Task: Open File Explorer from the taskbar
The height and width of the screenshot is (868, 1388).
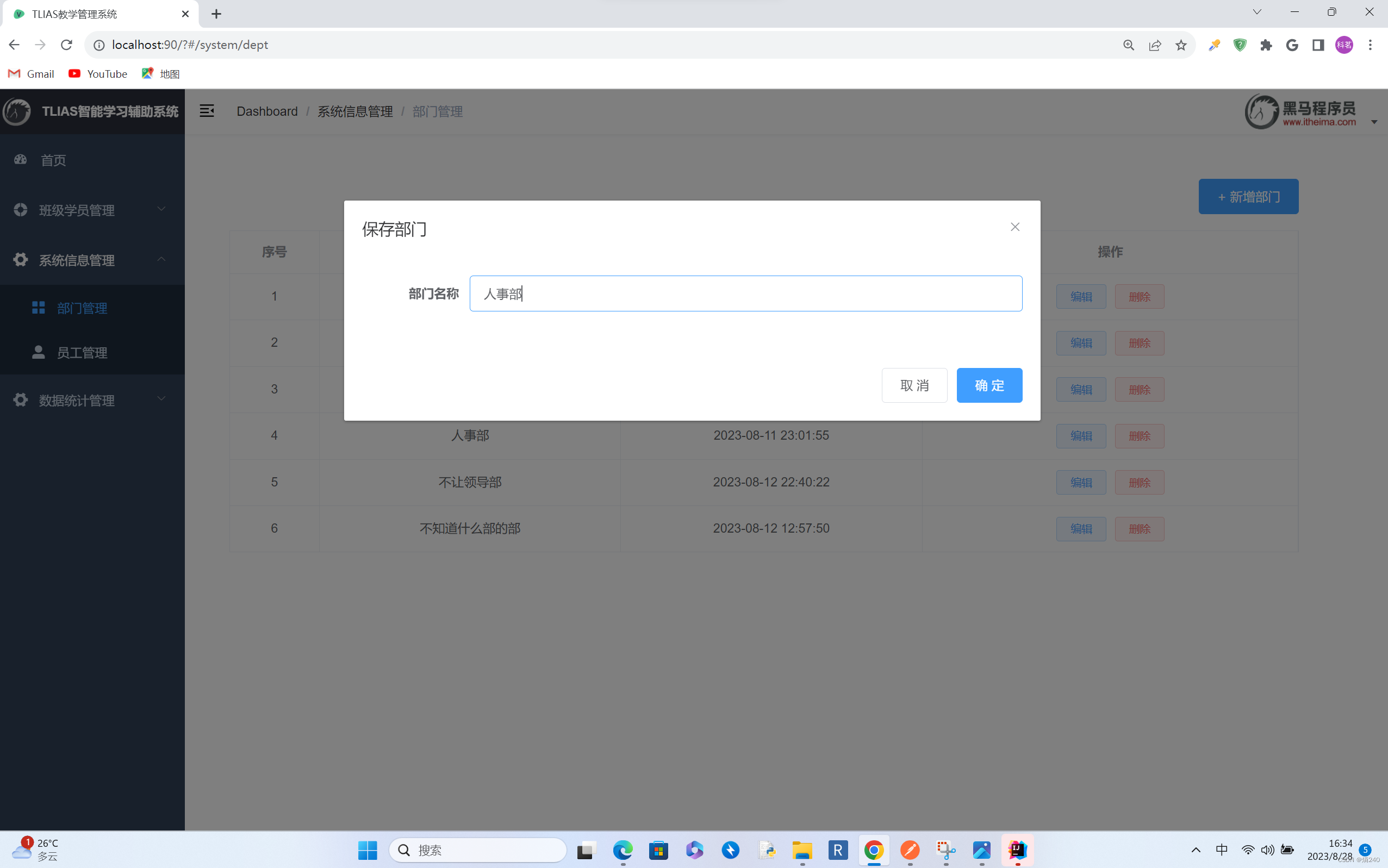Action: [802, 850]
